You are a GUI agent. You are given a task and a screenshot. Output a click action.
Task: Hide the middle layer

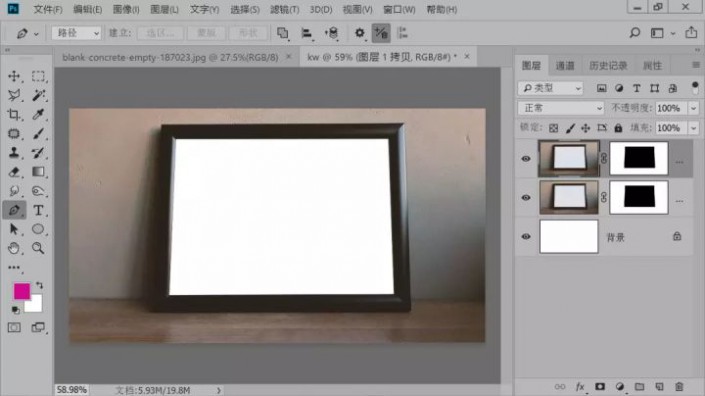[526, 198]
